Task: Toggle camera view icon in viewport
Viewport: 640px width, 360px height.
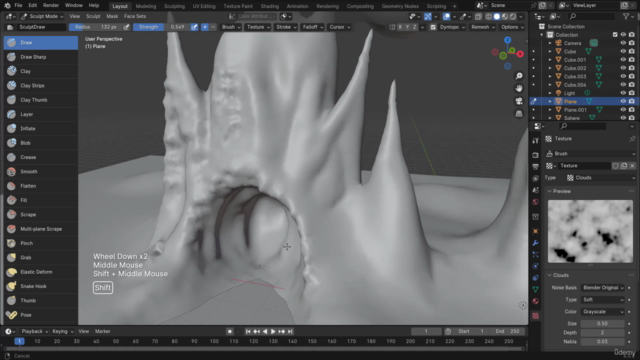Action: 519,101
